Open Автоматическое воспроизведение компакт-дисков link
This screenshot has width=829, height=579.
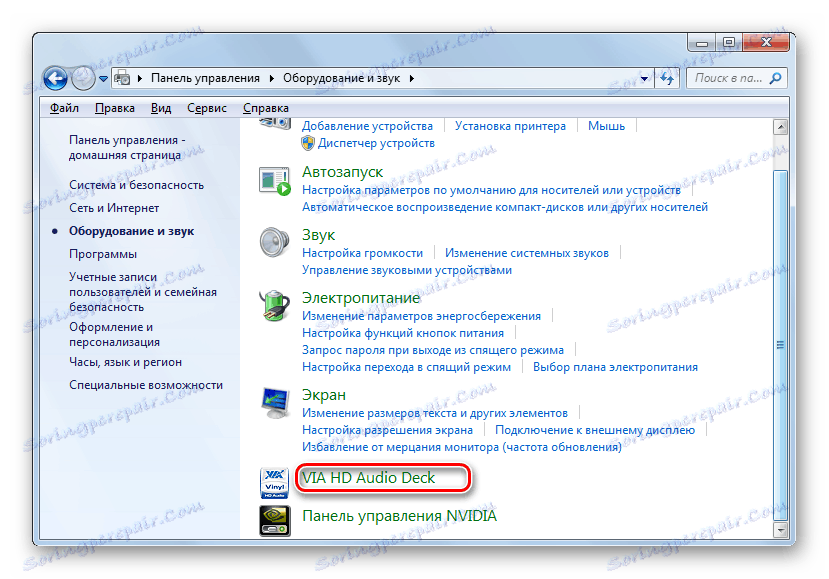pos(504,207)
